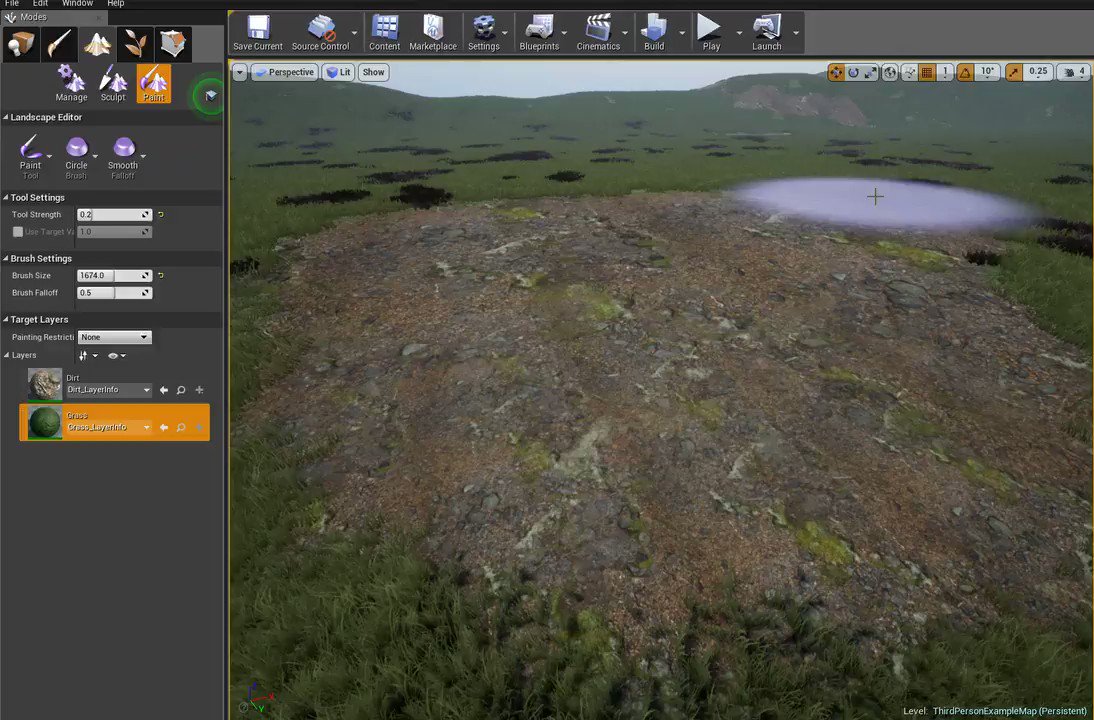Switch to Mesh Paint mode icon

(59, 45)
